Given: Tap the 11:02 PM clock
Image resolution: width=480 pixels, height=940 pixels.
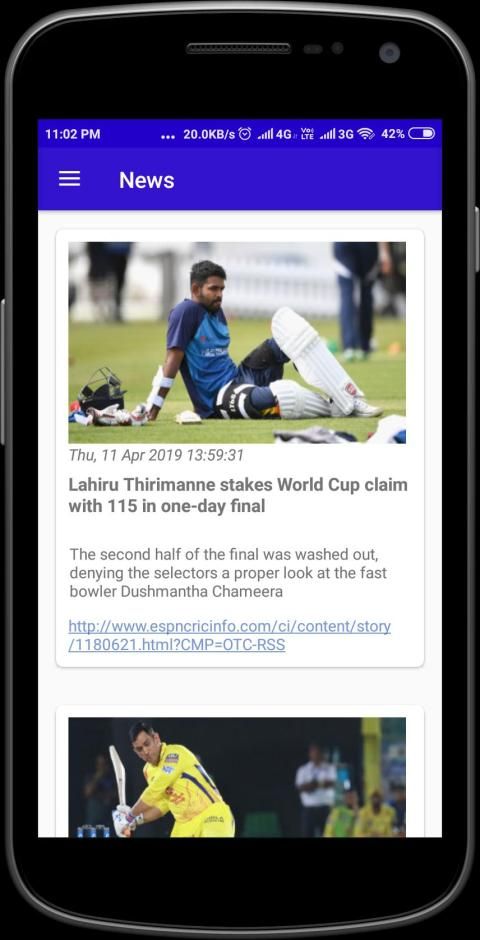Looking at the screenshot, I should (73, 134).
